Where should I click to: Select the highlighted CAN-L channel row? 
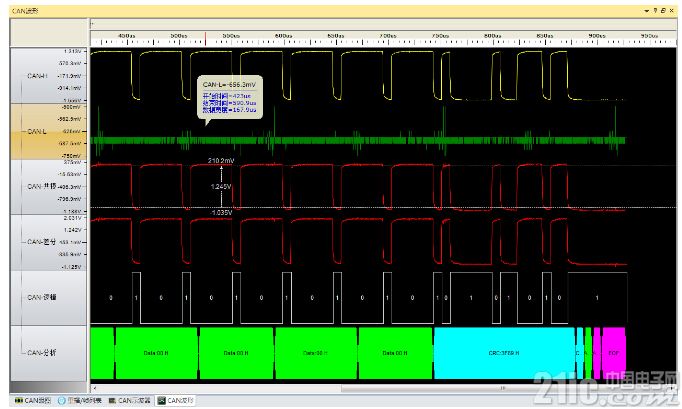[x=49, y=131]
